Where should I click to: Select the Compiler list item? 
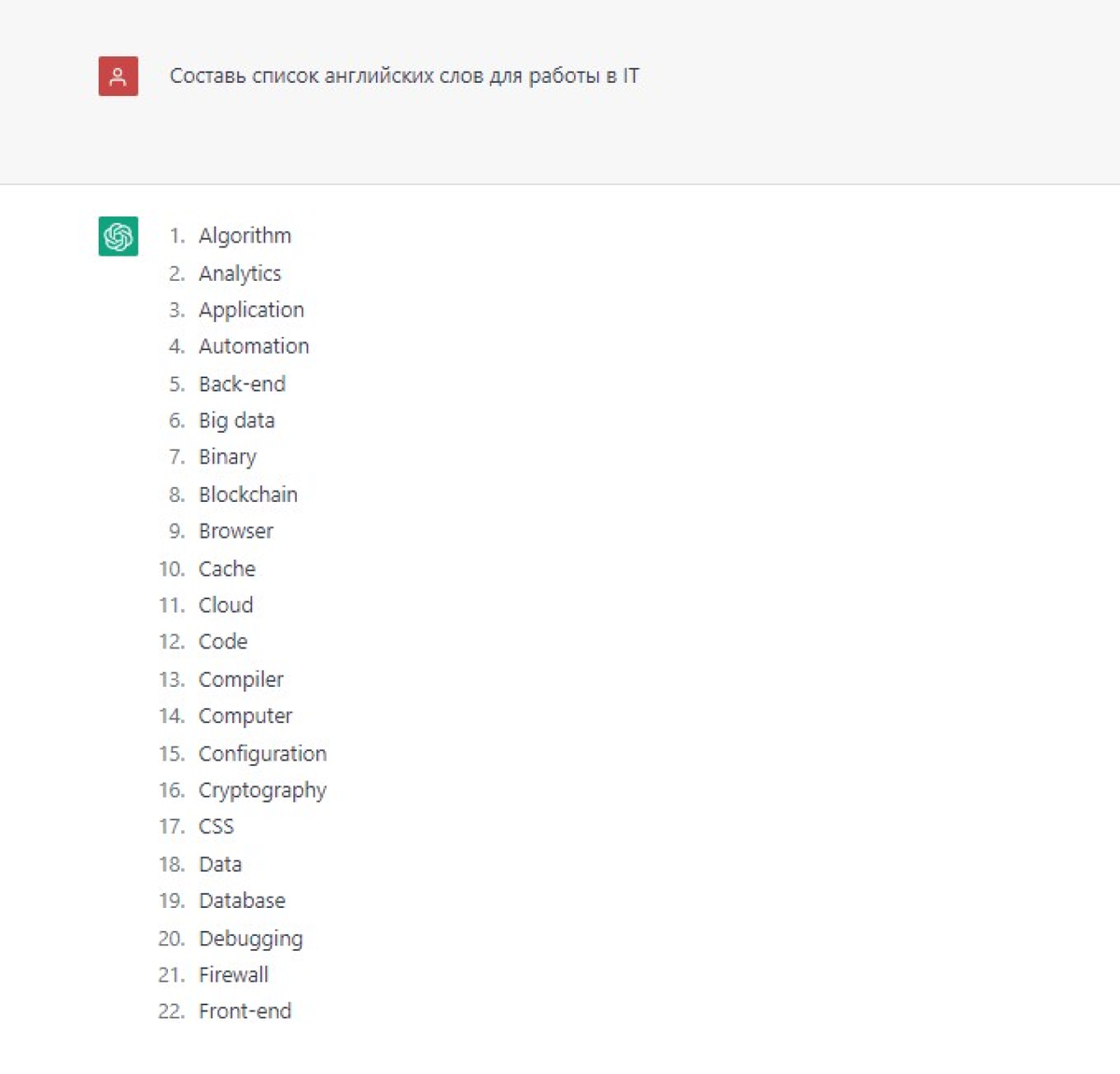coord(241,679)
